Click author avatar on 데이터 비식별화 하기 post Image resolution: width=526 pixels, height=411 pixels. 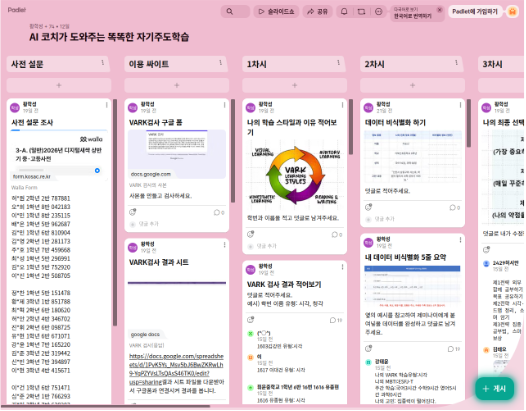369,107
